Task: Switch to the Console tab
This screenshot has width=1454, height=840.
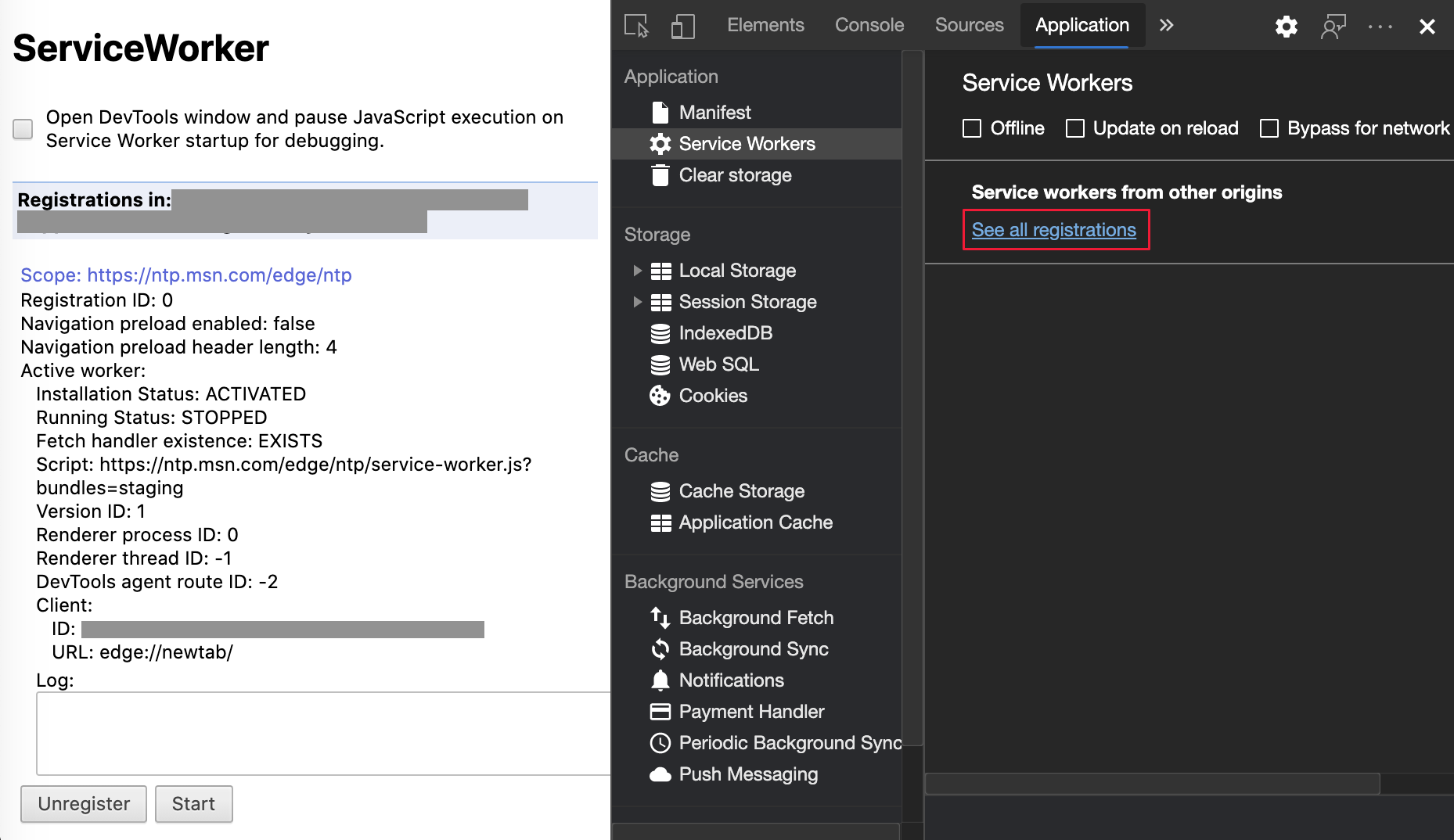Action: pos(869,26)
